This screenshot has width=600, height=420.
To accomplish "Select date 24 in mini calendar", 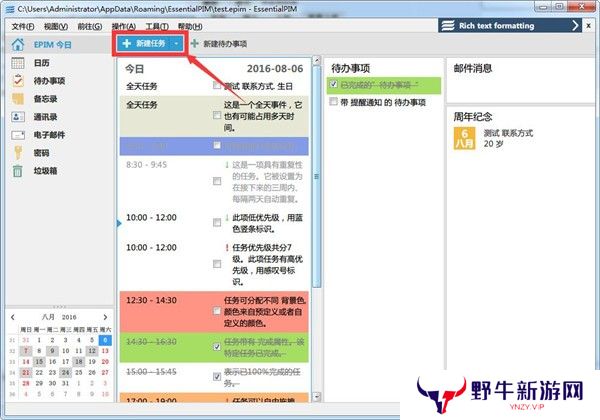I will [x=65, y=372].
